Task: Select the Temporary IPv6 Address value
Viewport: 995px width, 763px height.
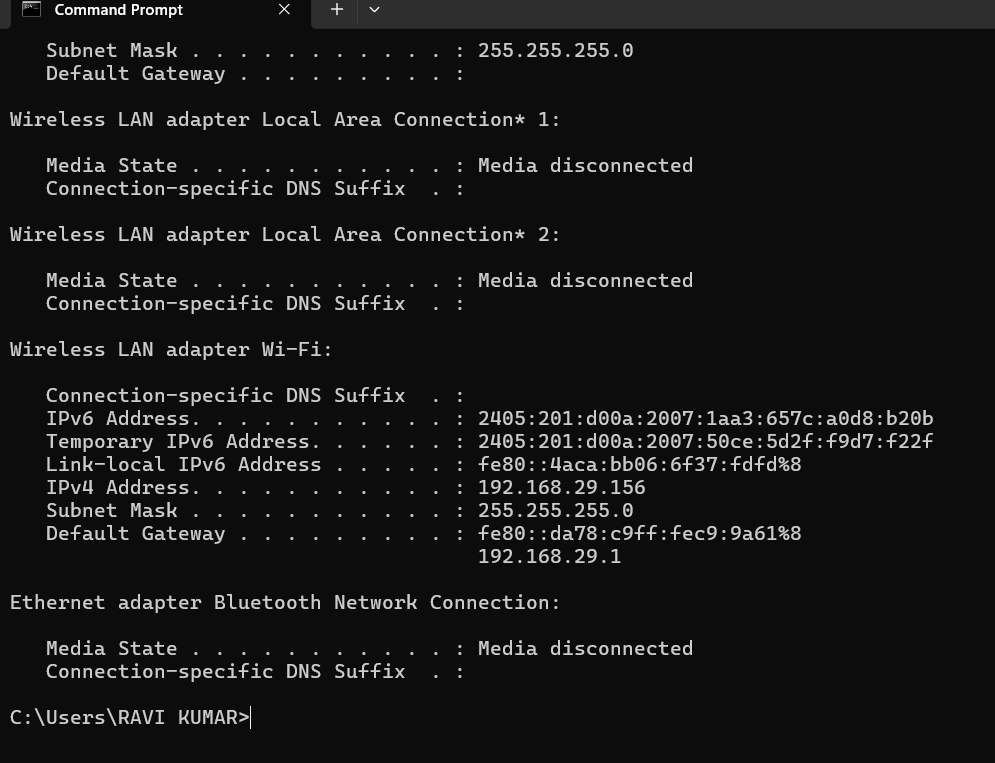Action: 705,441
